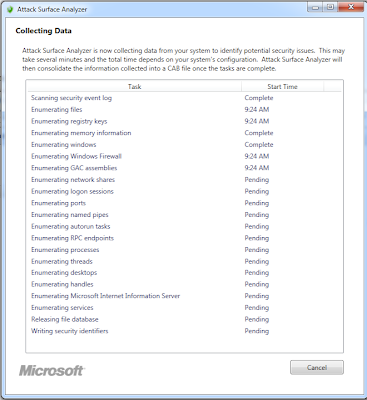Click the Start Time column header
This screenshot has height=400, width=367.
282,86
